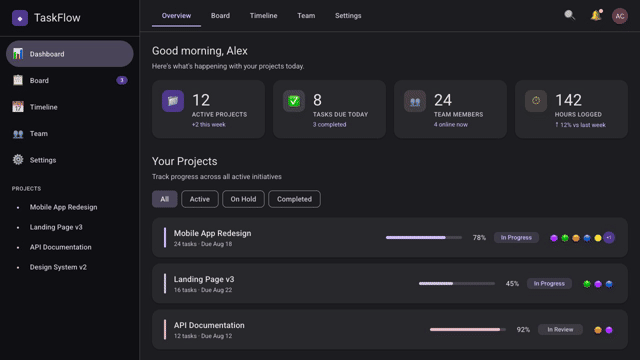Click the '4 online now' text
This screenshot has width=640, height=360.
451,124
